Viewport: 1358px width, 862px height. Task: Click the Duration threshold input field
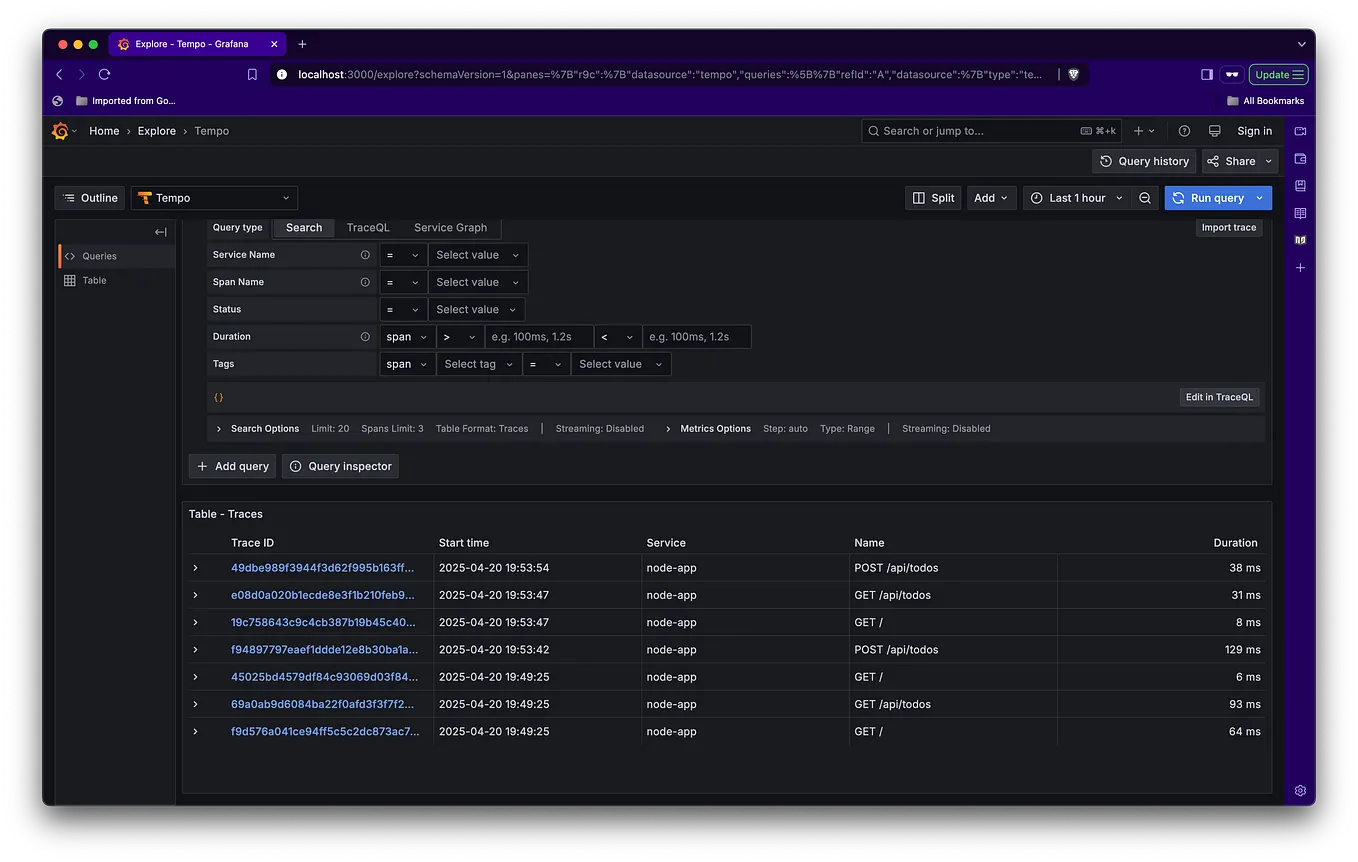pos(539,336)
